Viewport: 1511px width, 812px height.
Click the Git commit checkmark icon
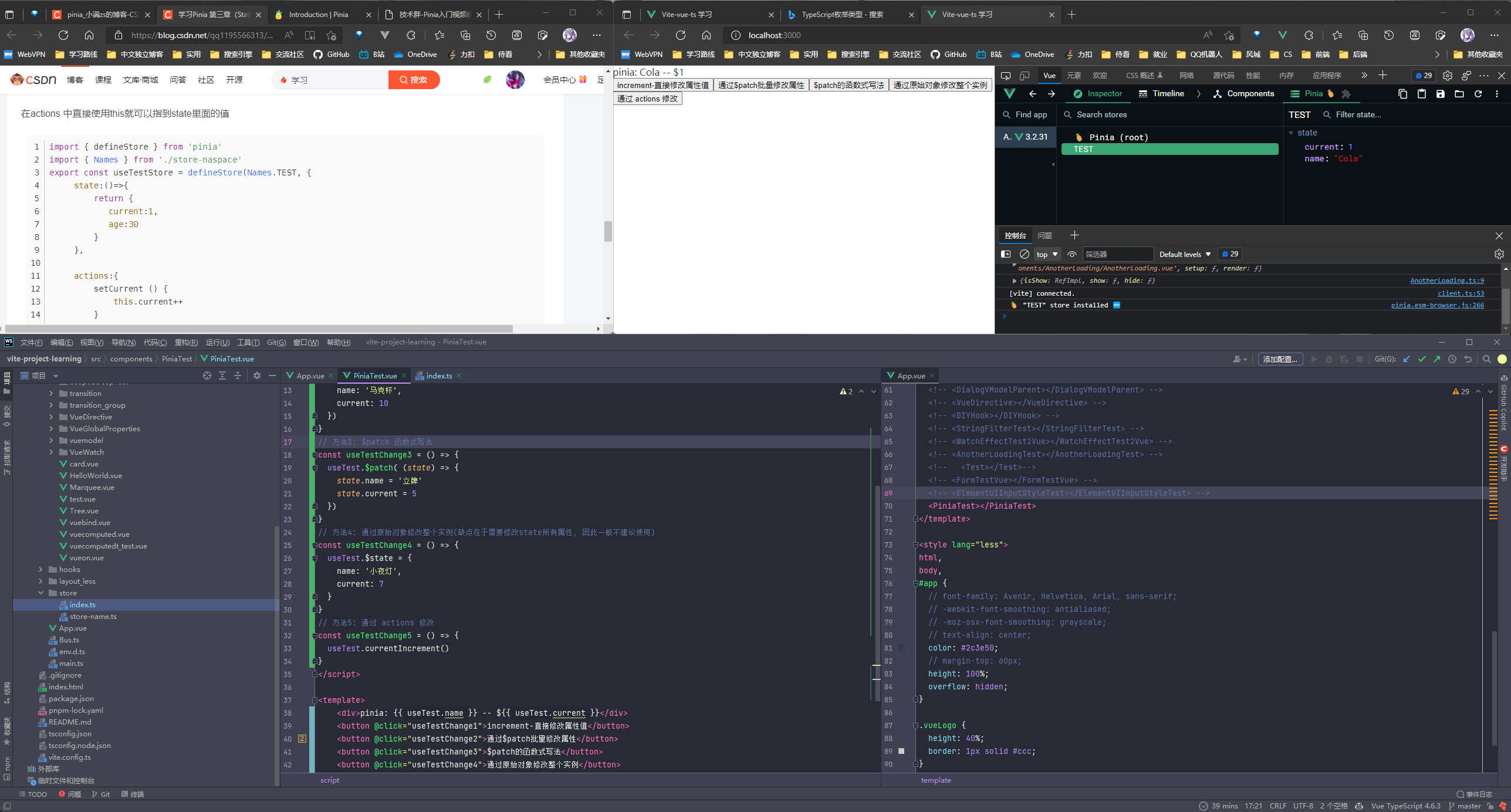click(1422, 360)
